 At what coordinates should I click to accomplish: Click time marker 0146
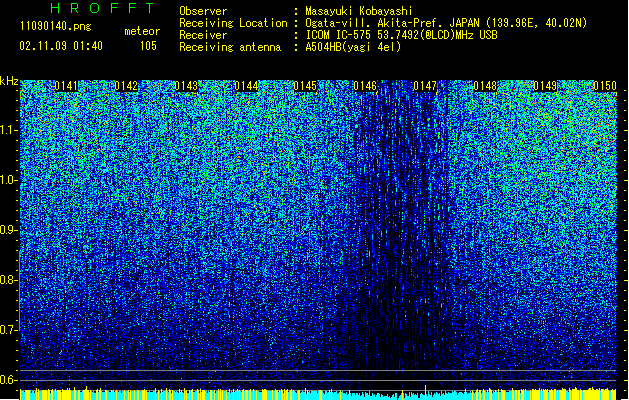tap(365, 86)
